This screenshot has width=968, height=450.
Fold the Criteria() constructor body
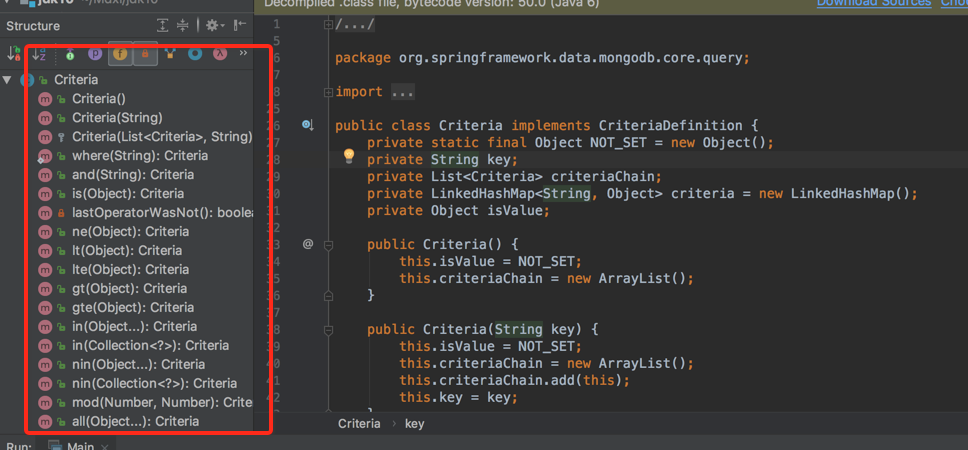pos(328,244)
